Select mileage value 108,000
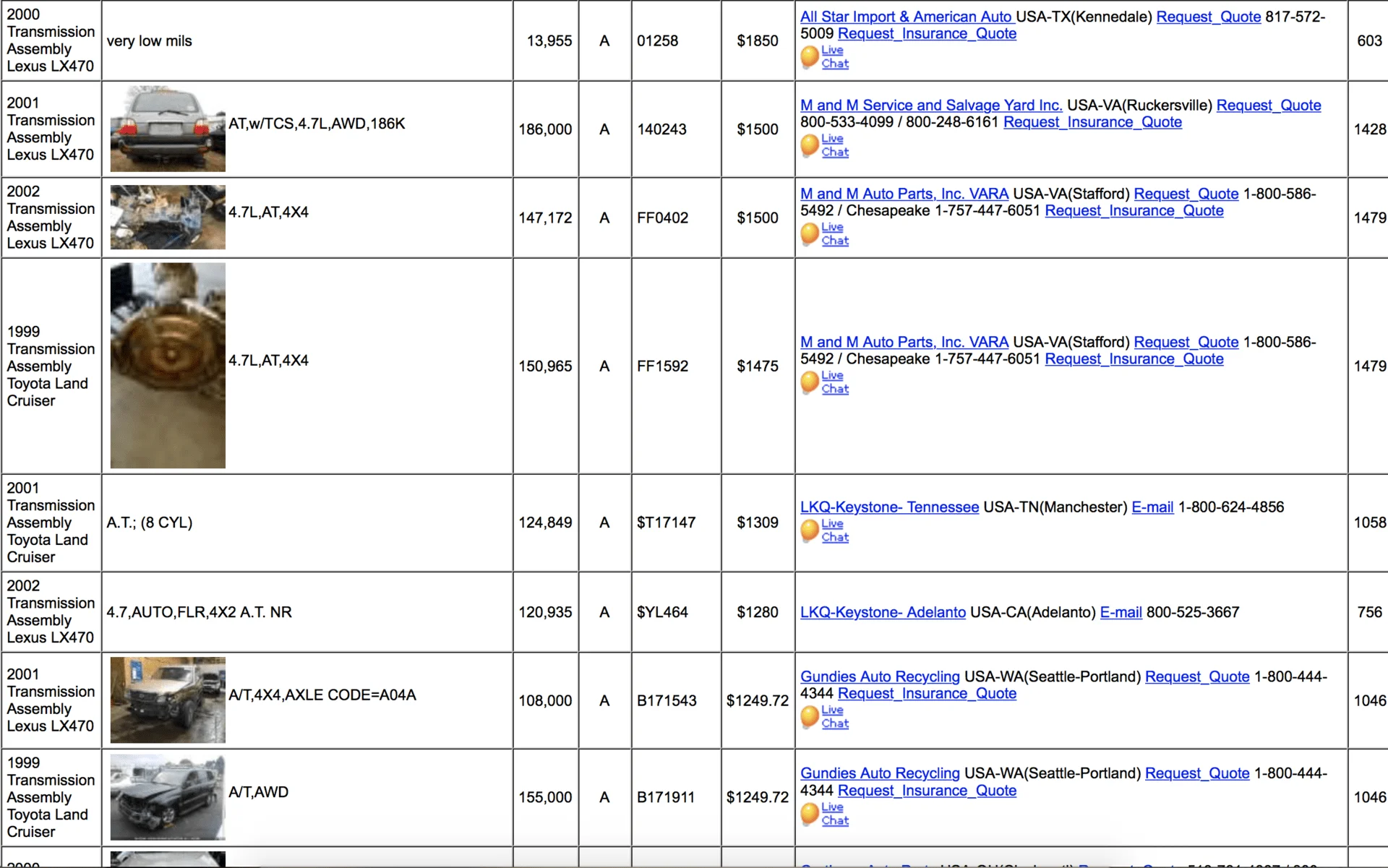The width and height of the screenshot is (1388, 868). click(x=545, y=700)
